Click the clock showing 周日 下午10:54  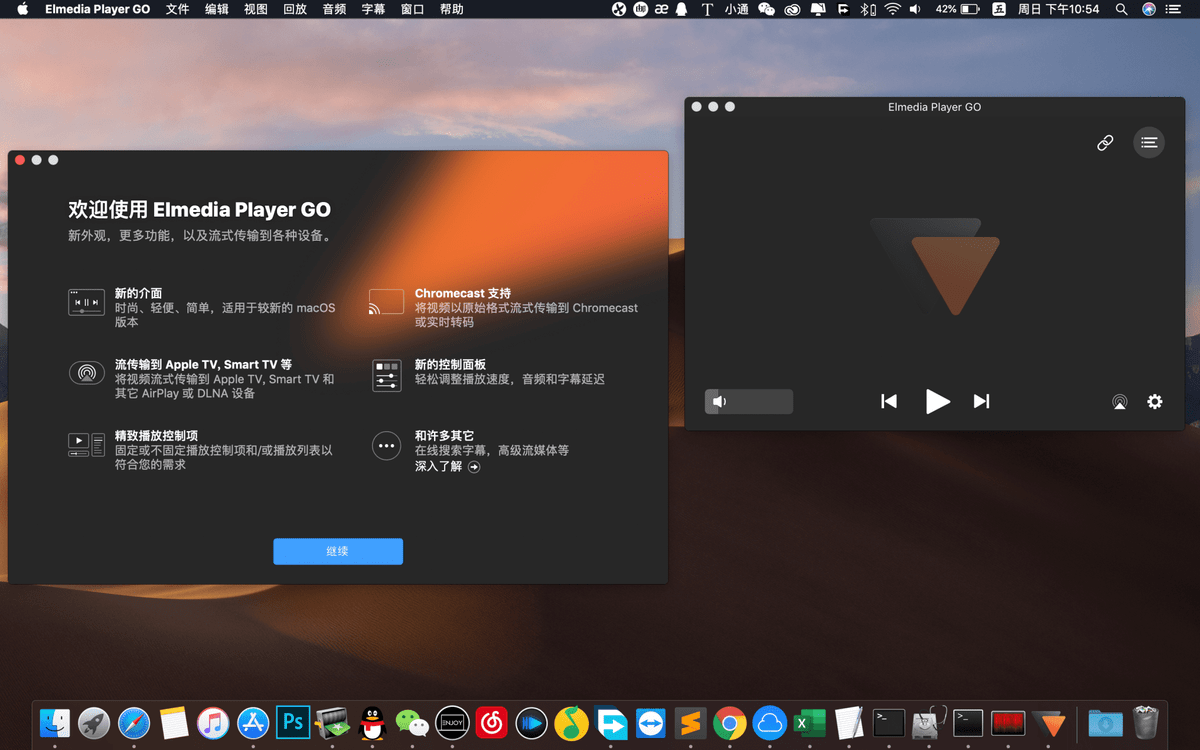click(x=1058, y=9)
